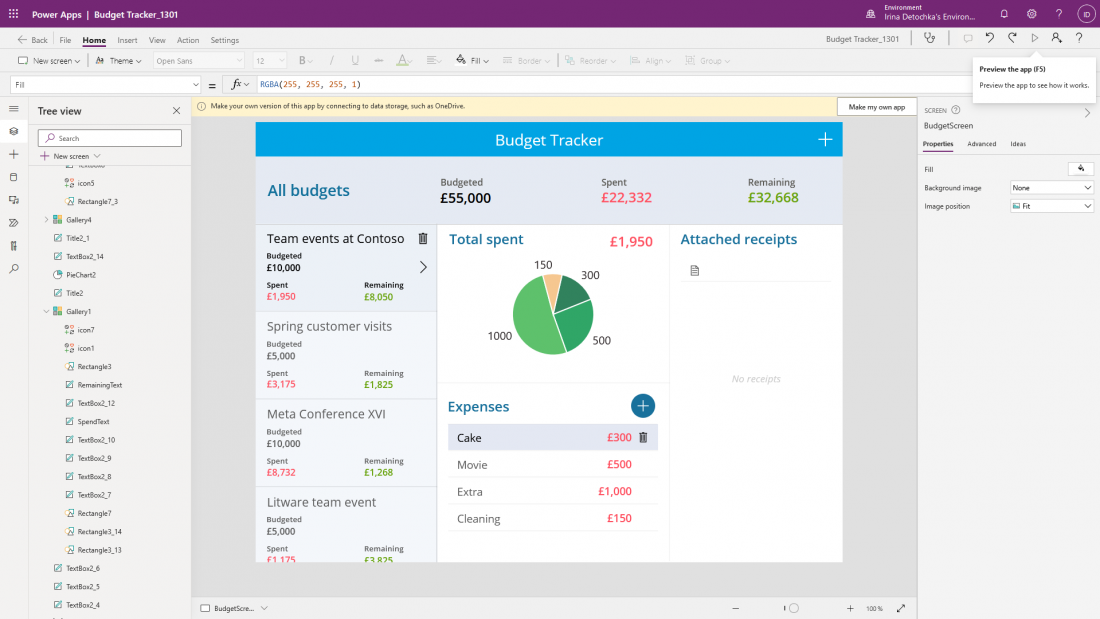Click the Tree view search field

point(110,138)
